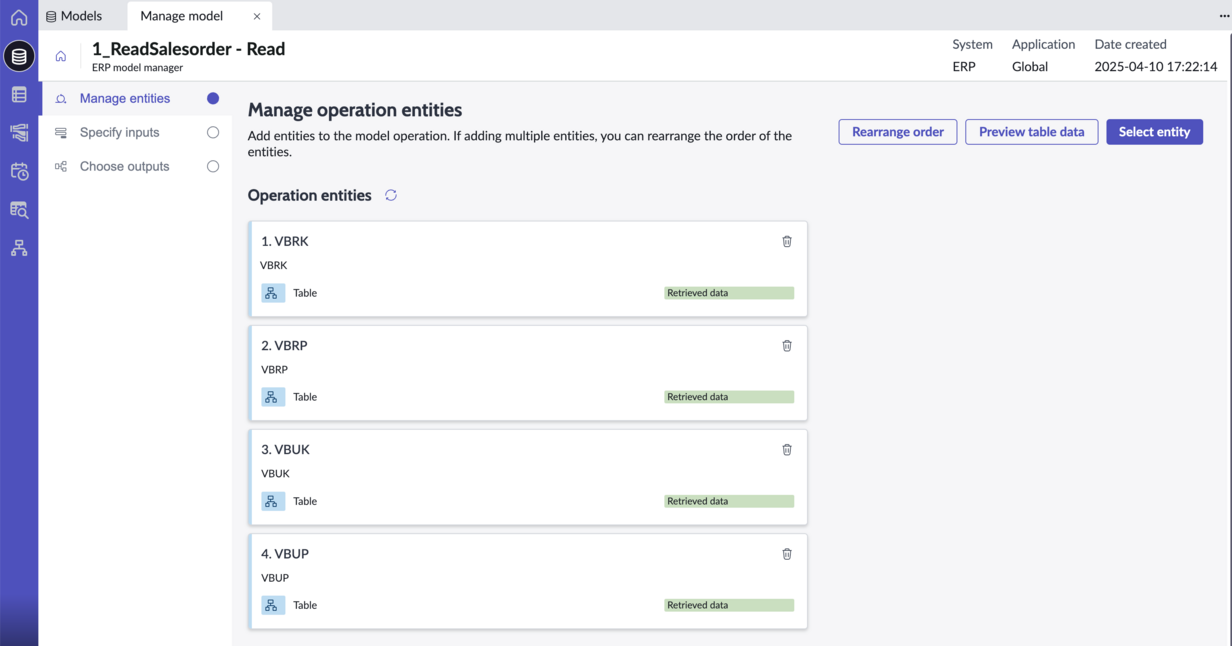Screen dimensions: 1232x646
Task: Click the System value 'ERP'
Action: [x=964, y=67]
